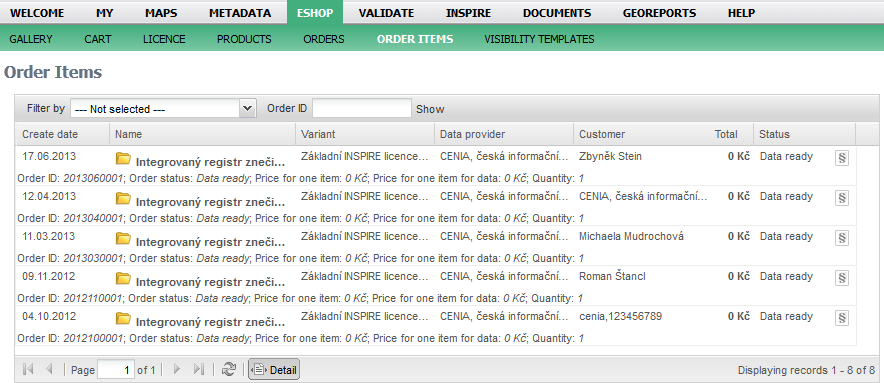Screen dimensions: 884x383
Task: Open licence icon for Roman Štancl order
Action: (x=842, y=278)
